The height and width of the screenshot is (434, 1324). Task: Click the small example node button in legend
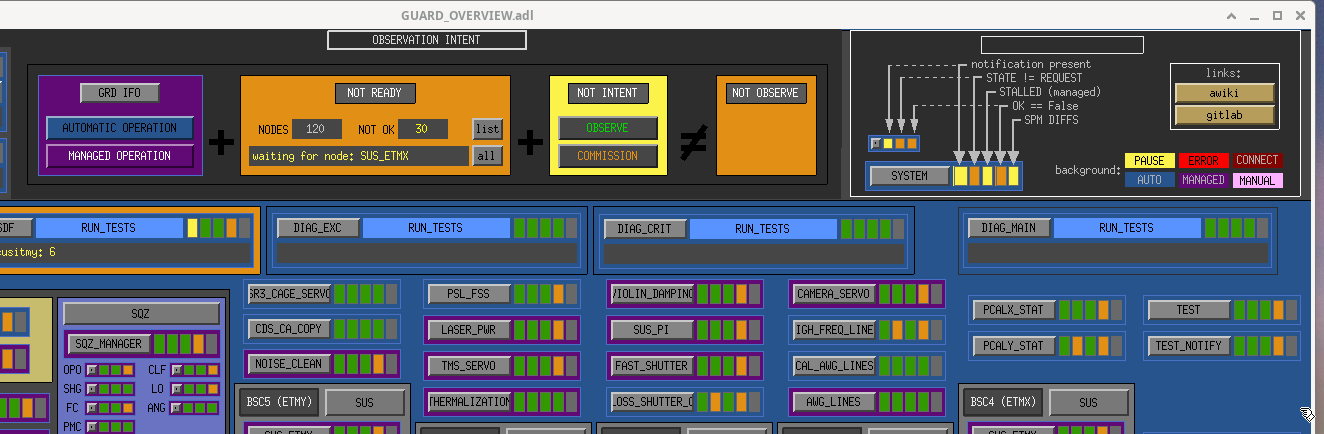(x=877, y=143)
